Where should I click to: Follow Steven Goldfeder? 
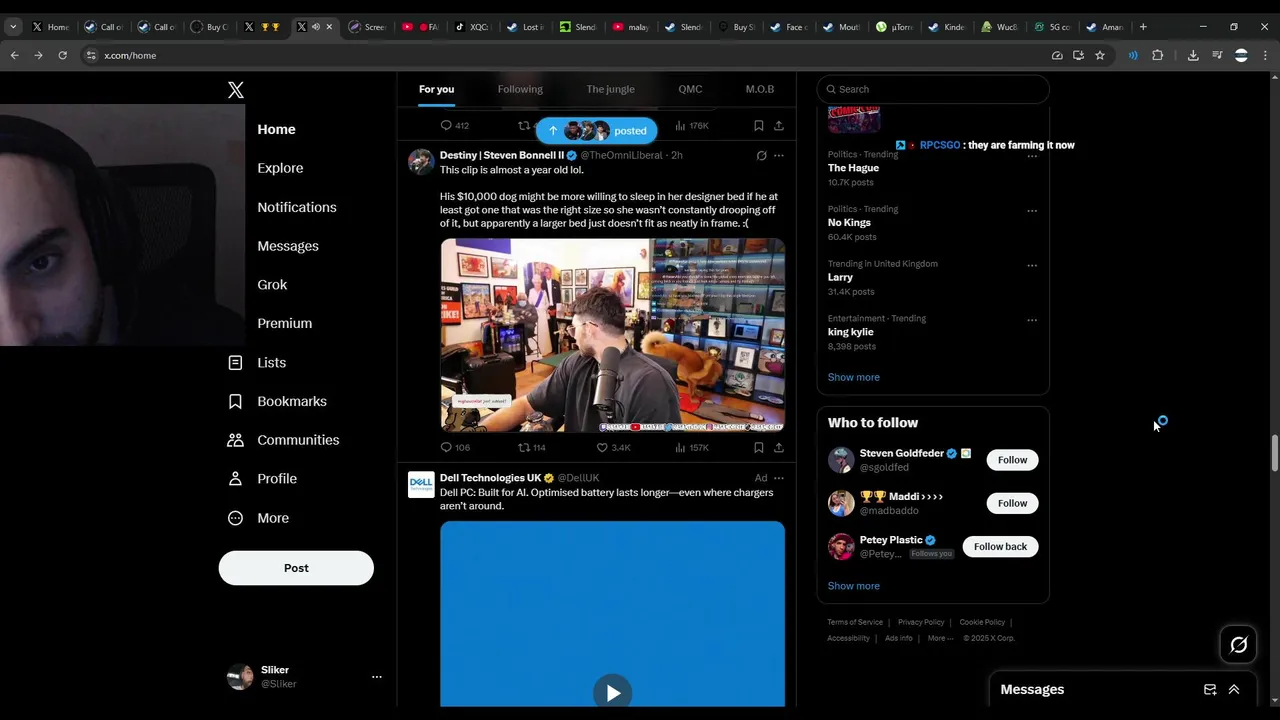pos(1012,460)
